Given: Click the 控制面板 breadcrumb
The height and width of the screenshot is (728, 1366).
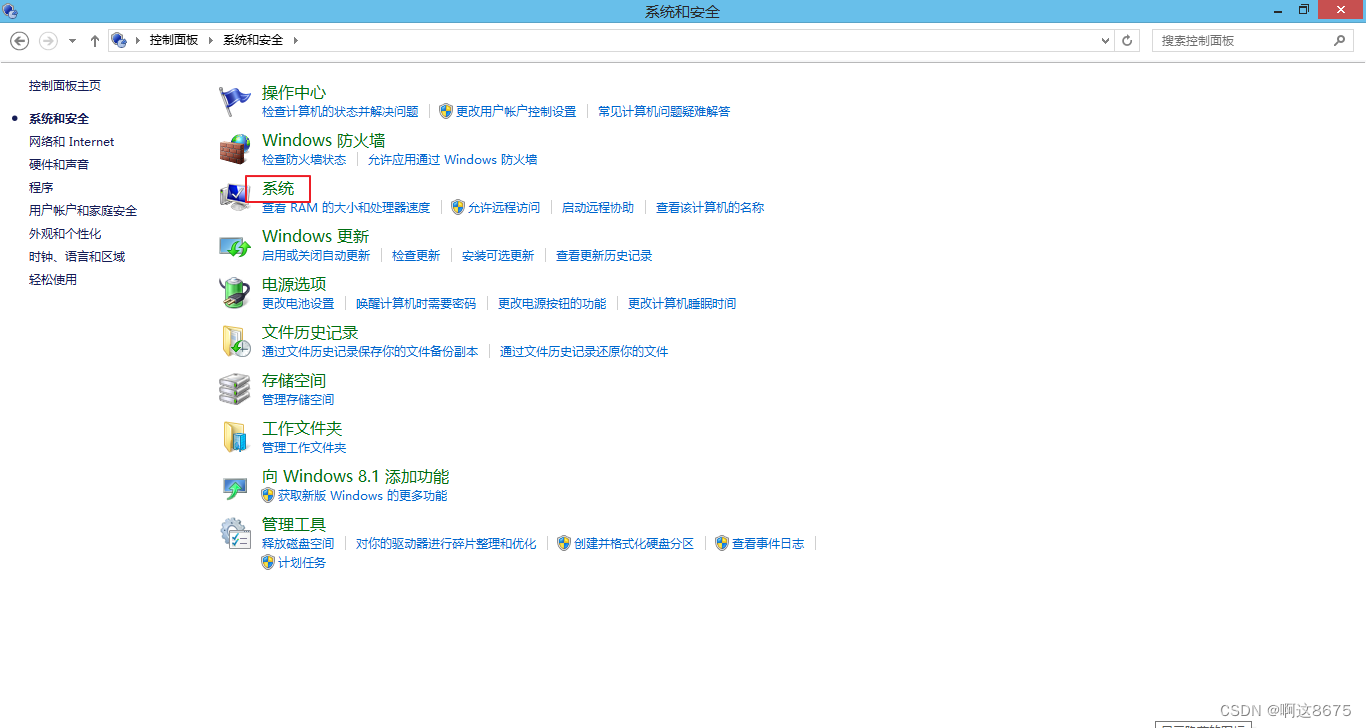Looking at the screenshot, I should (x=174, y=40).
